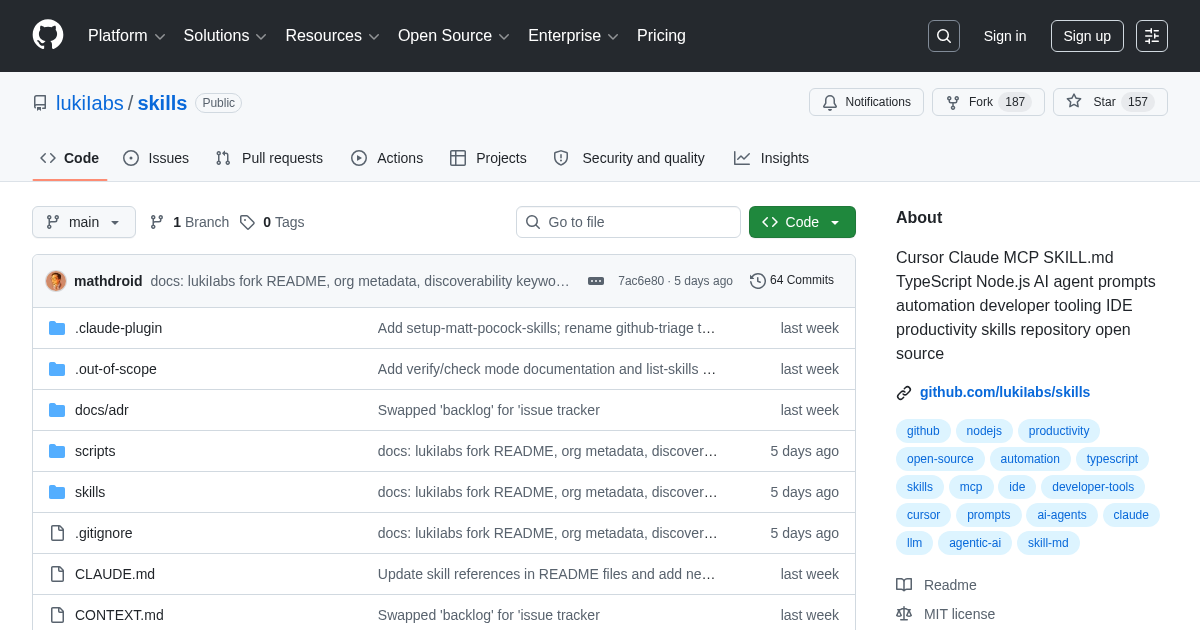Switch to the Projects tab

pos(488,158)
